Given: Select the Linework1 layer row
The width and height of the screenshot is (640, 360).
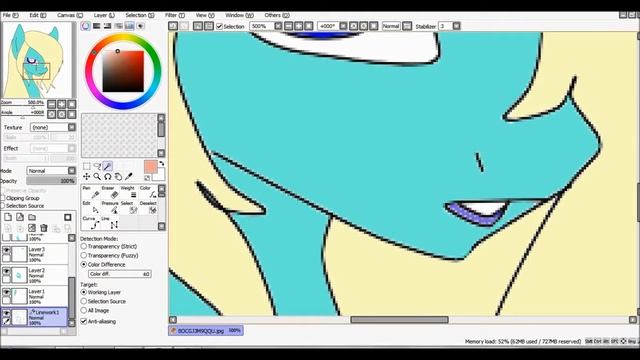Looking at the screenshot, I should [x=35, y=317].
